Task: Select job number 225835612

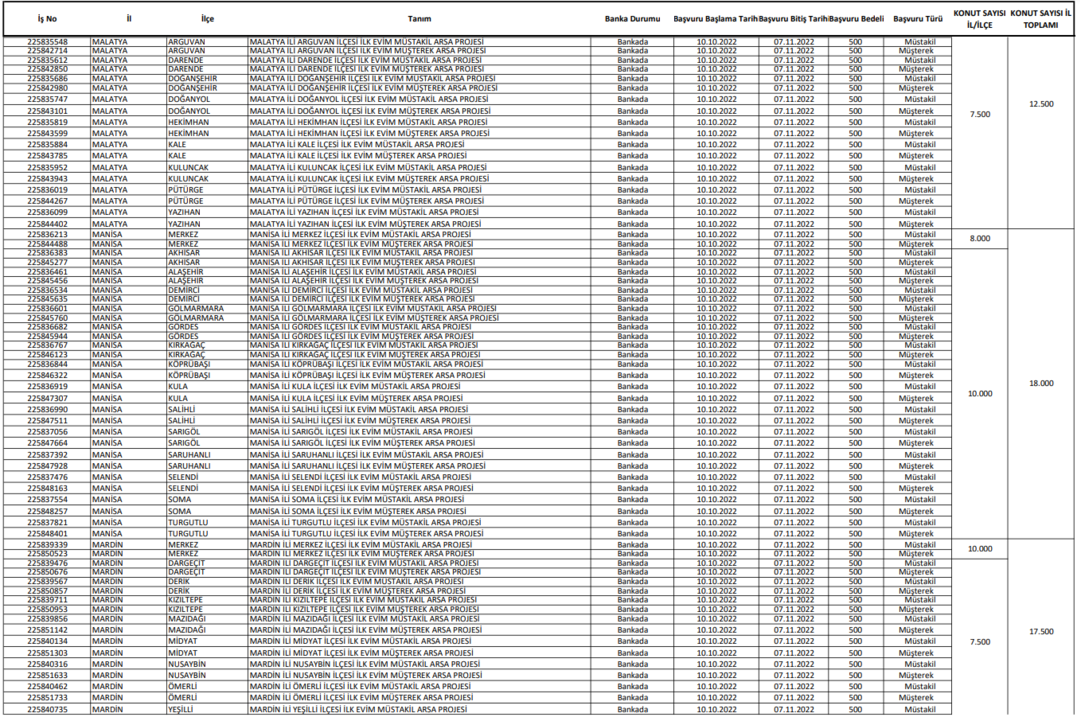Action: 48,60
